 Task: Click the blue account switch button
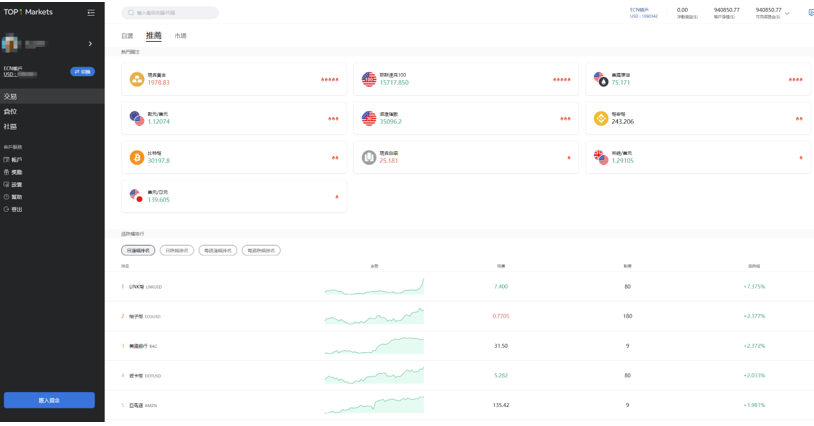tap(82, 72)
